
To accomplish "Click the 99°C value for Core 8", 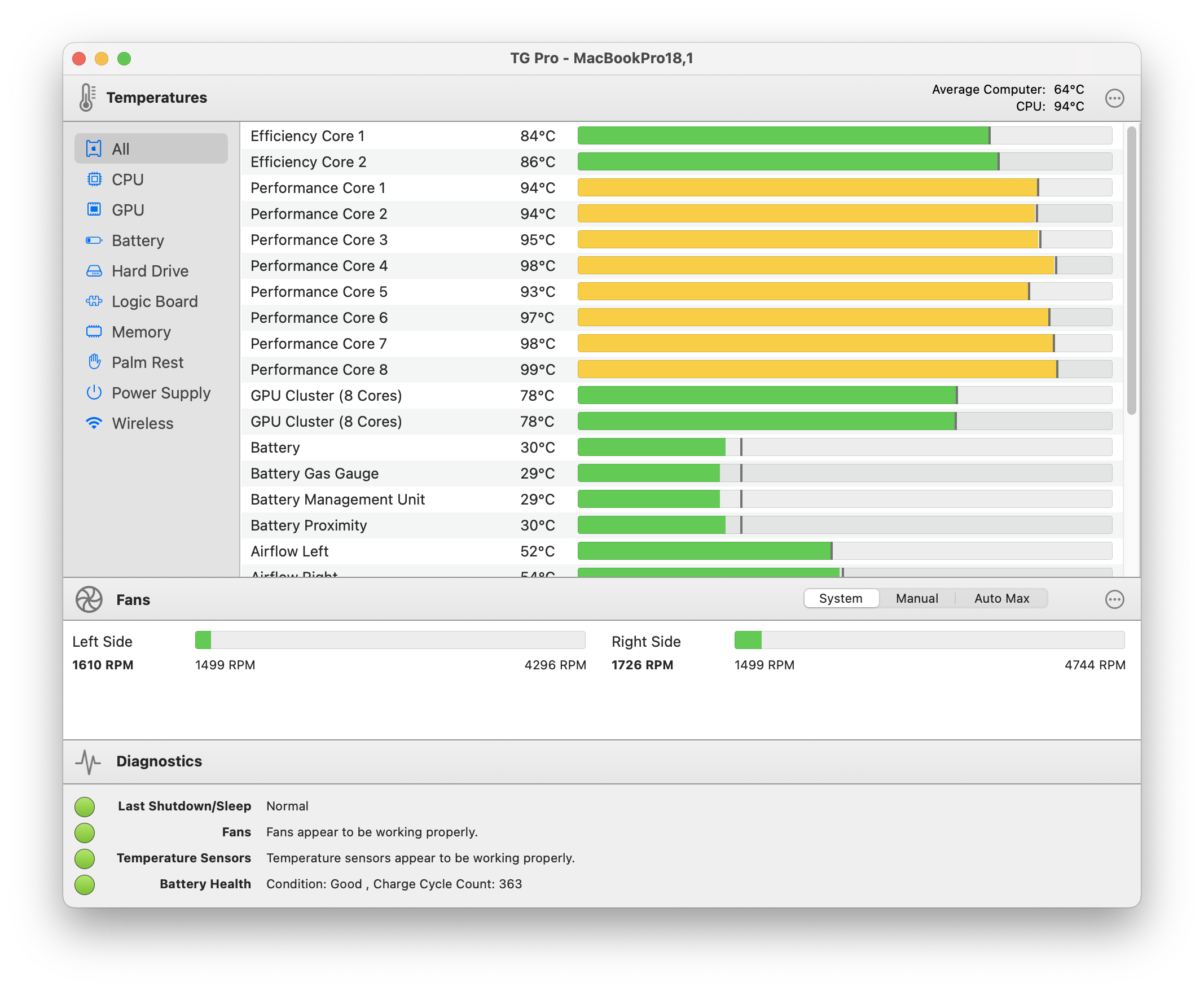I will click(x=537, y=369).
